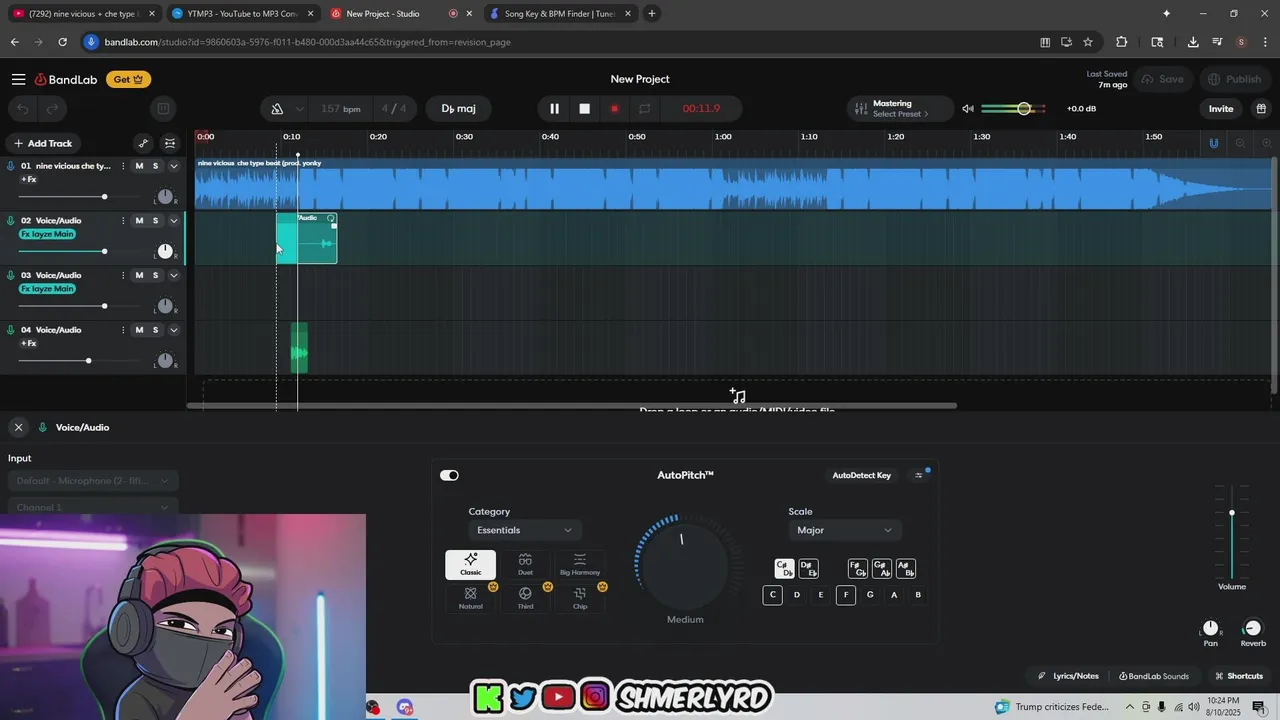Select the Chip AutoPitch preset

click(x=580, y=598)
